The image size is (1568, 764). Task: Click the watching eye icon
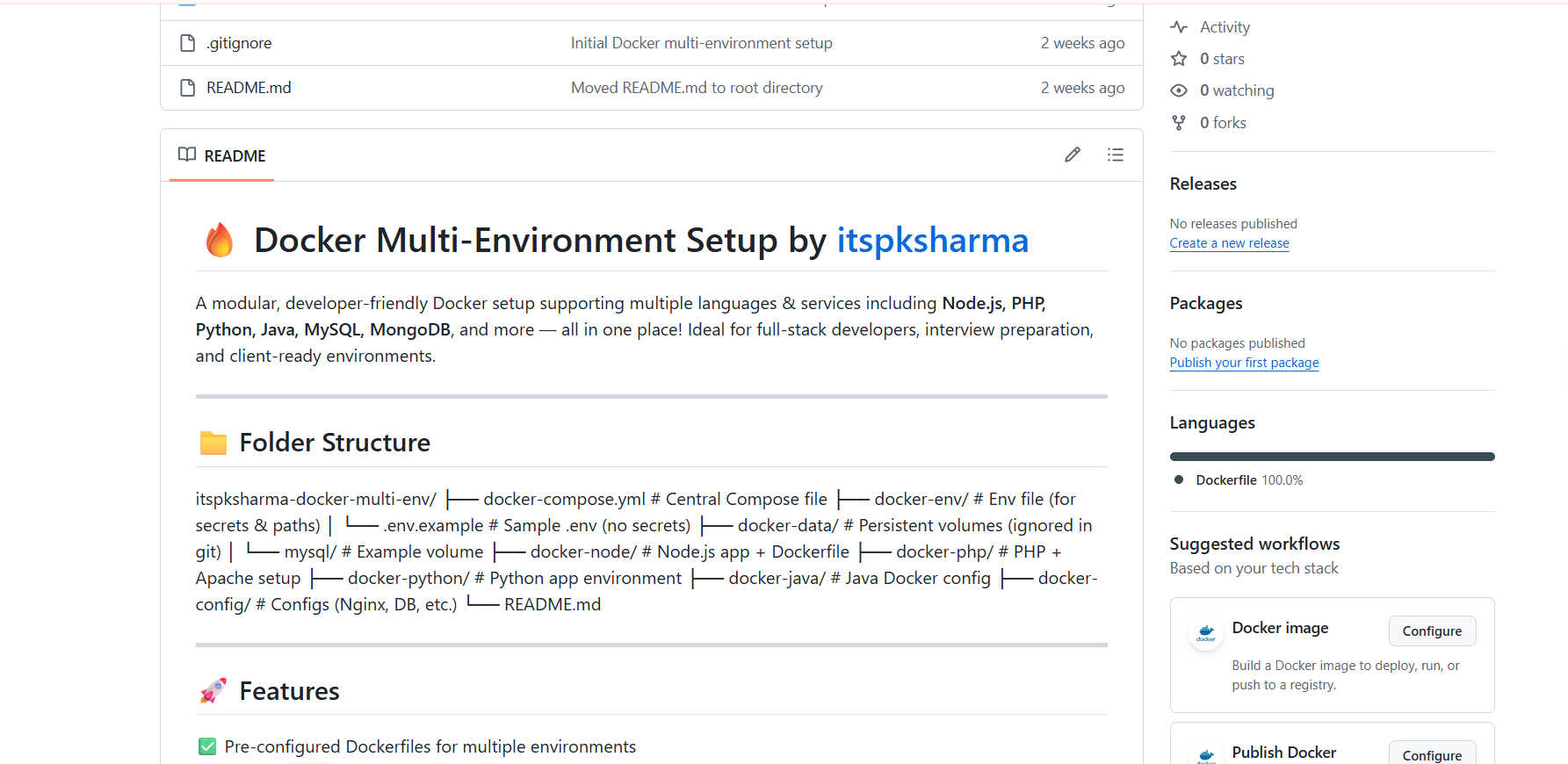pyautogui.click(x=1178, y=90)
